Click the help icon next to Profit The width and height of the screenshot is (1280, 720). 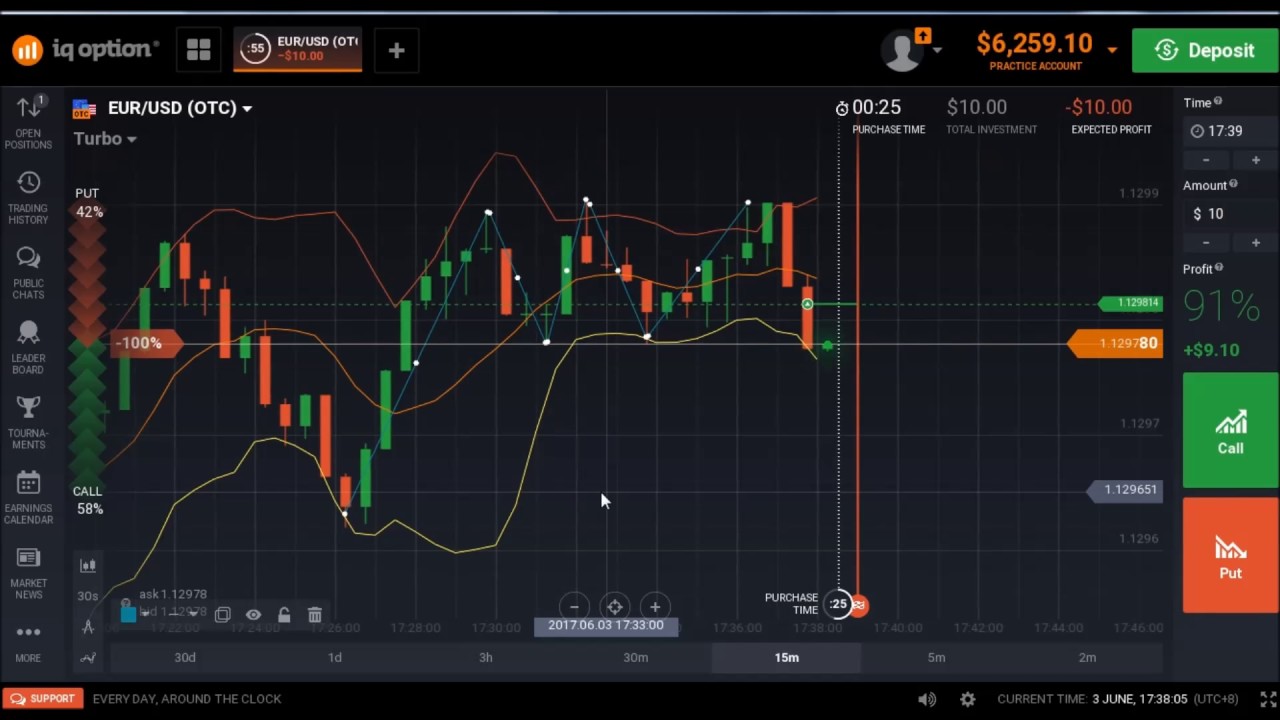coord(1219,268)
